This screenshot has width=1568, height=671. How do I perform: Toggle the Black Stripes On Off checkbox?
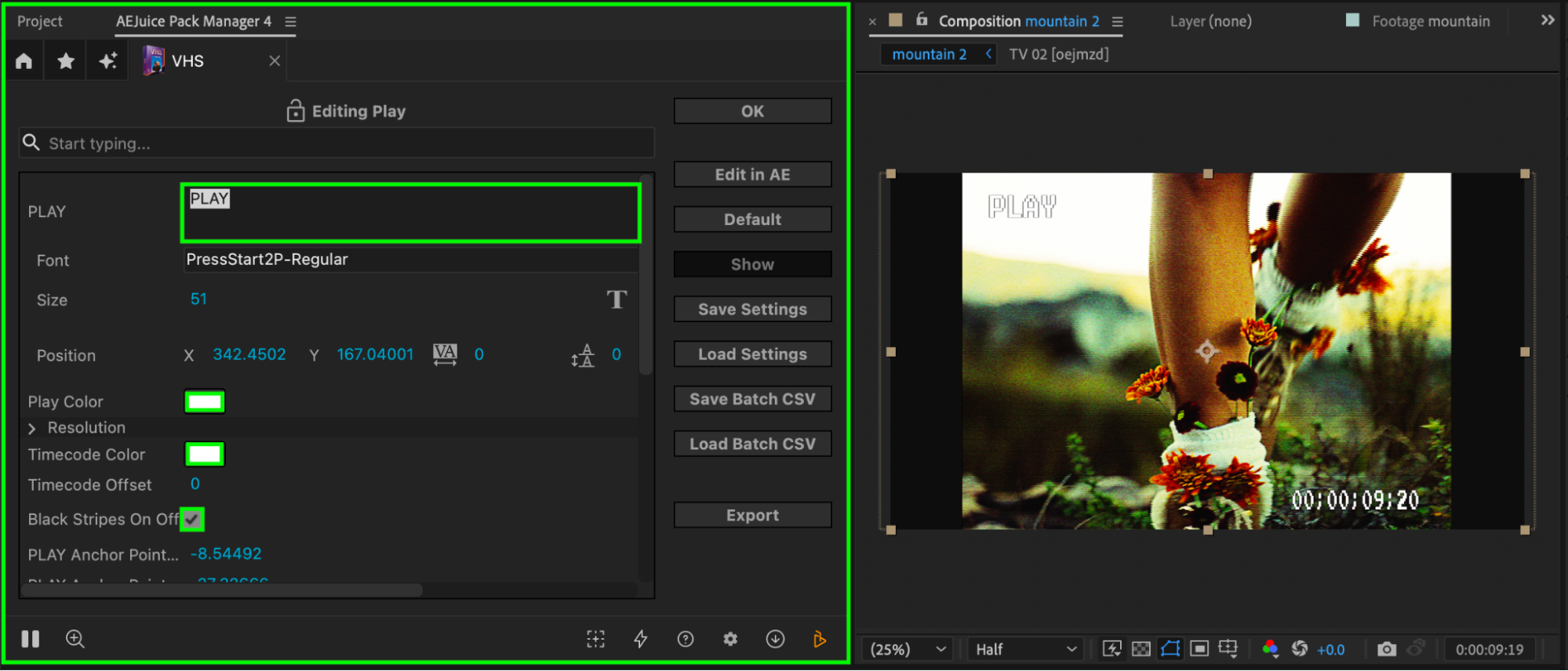(x=192, y=519)
